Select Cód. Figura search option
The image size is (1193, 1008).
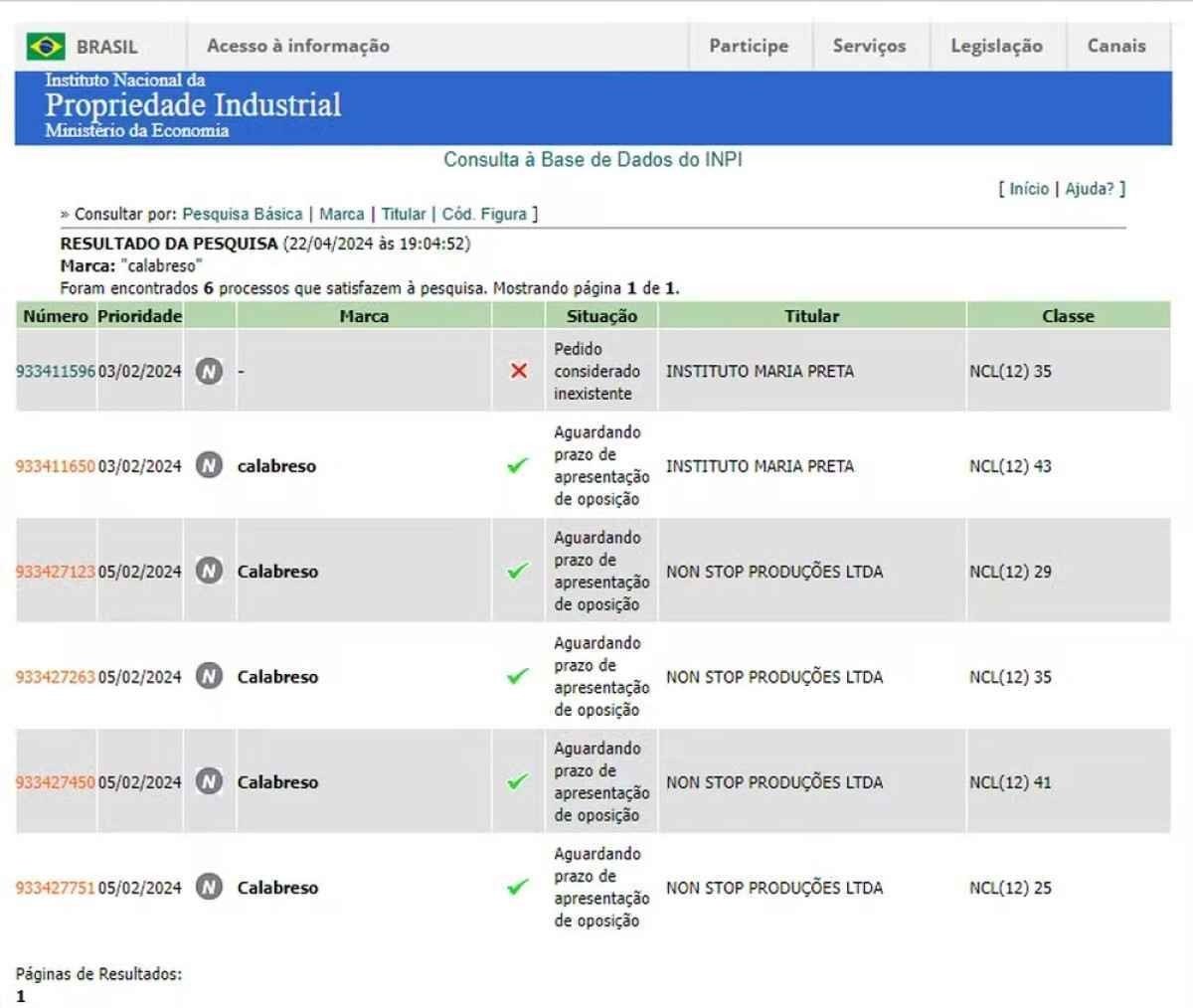484,214
